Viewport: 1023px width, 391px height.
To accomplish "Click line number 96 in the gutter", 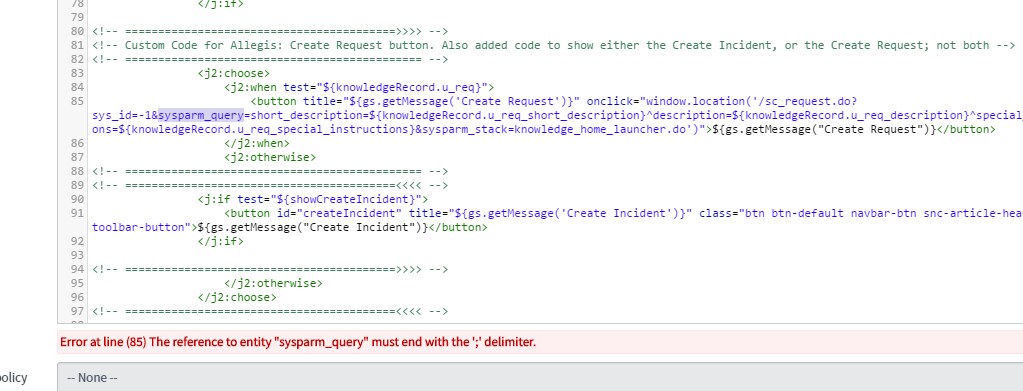I will click(77, 298).
